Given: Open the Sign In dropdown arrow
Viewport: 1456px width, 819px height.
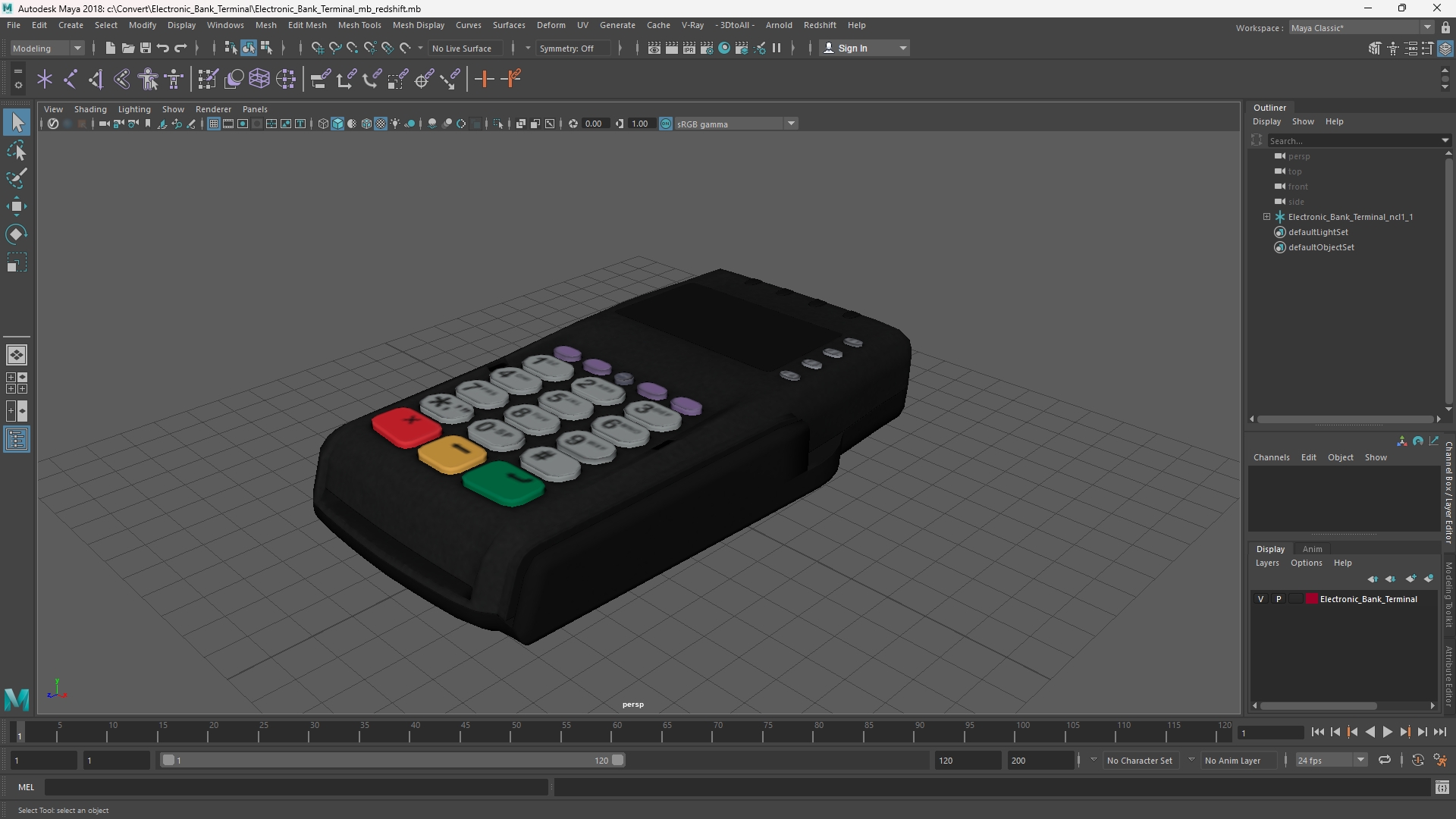Looking at the screenshot, I should 902,48.
